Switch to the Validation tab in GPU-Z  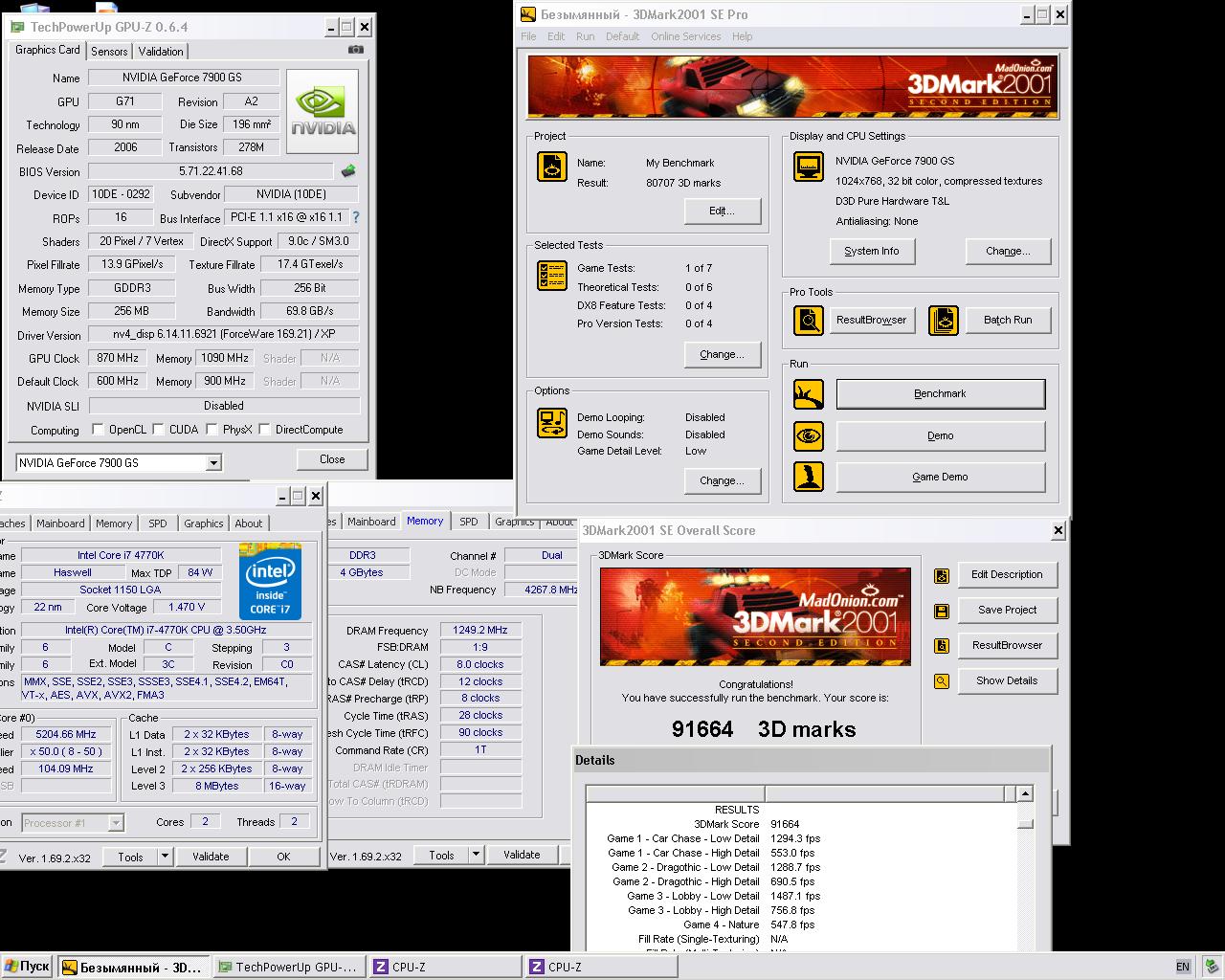click(x=161, y=52)
